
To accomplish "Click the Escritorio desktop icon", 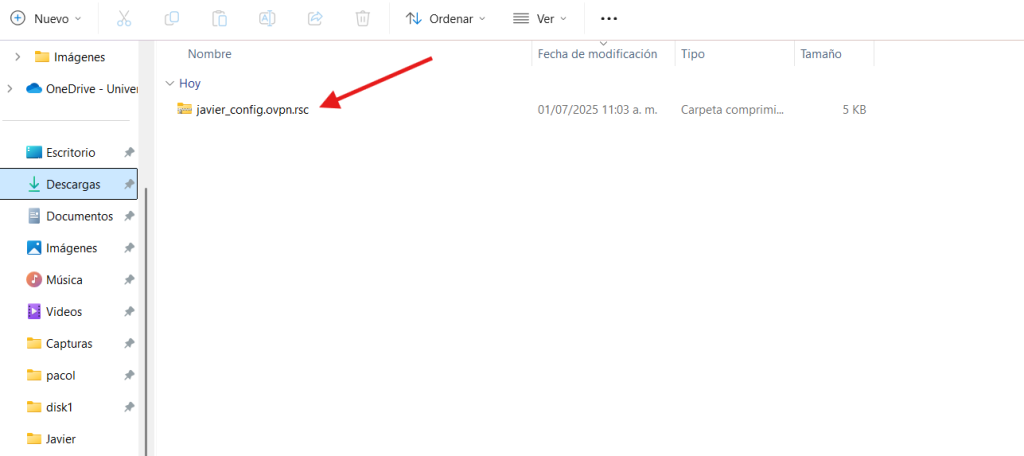I will [x=34, y=152].
